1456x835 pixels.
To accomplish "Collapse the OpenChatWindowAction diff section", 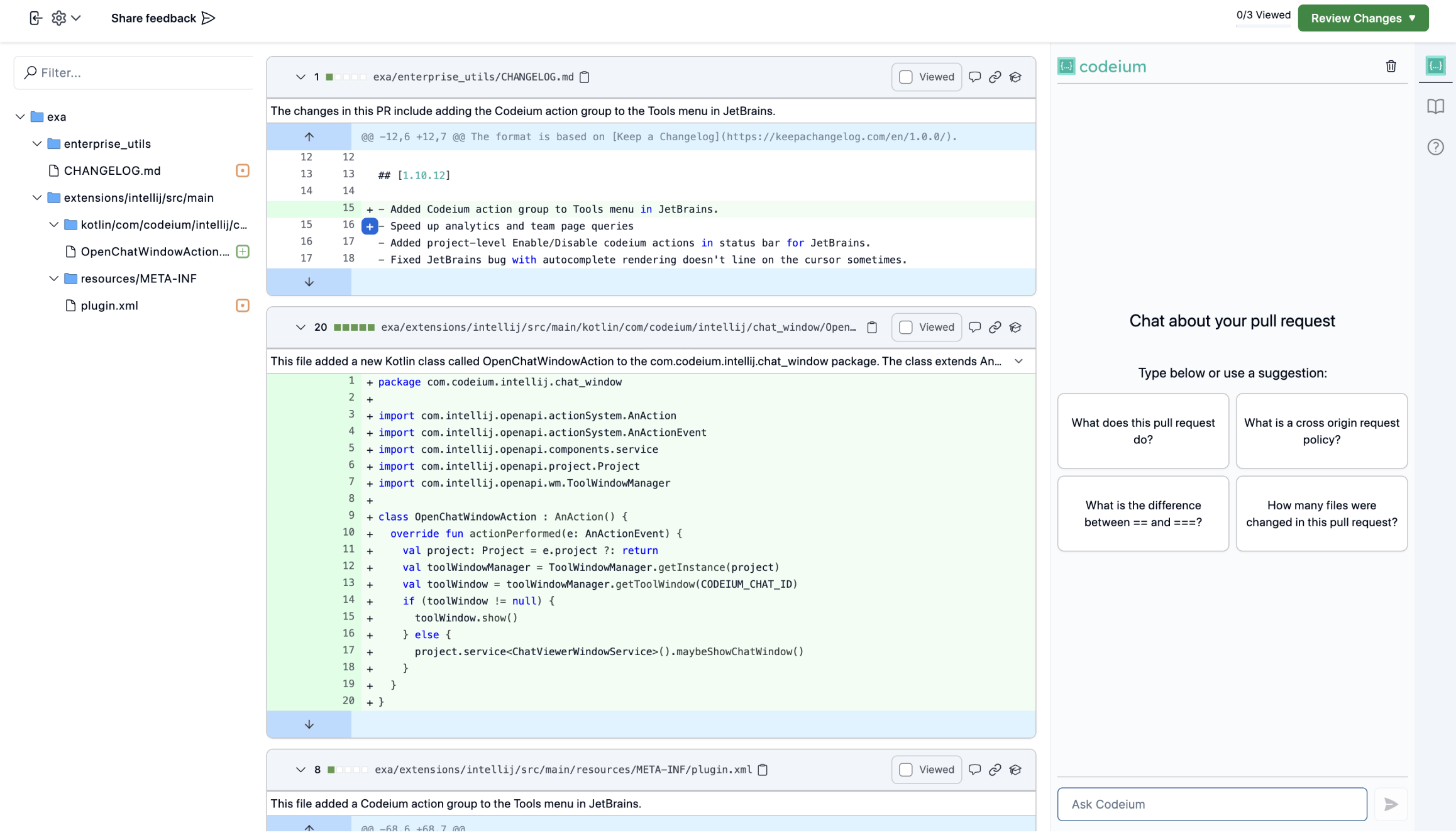I will tap(301, 328).
